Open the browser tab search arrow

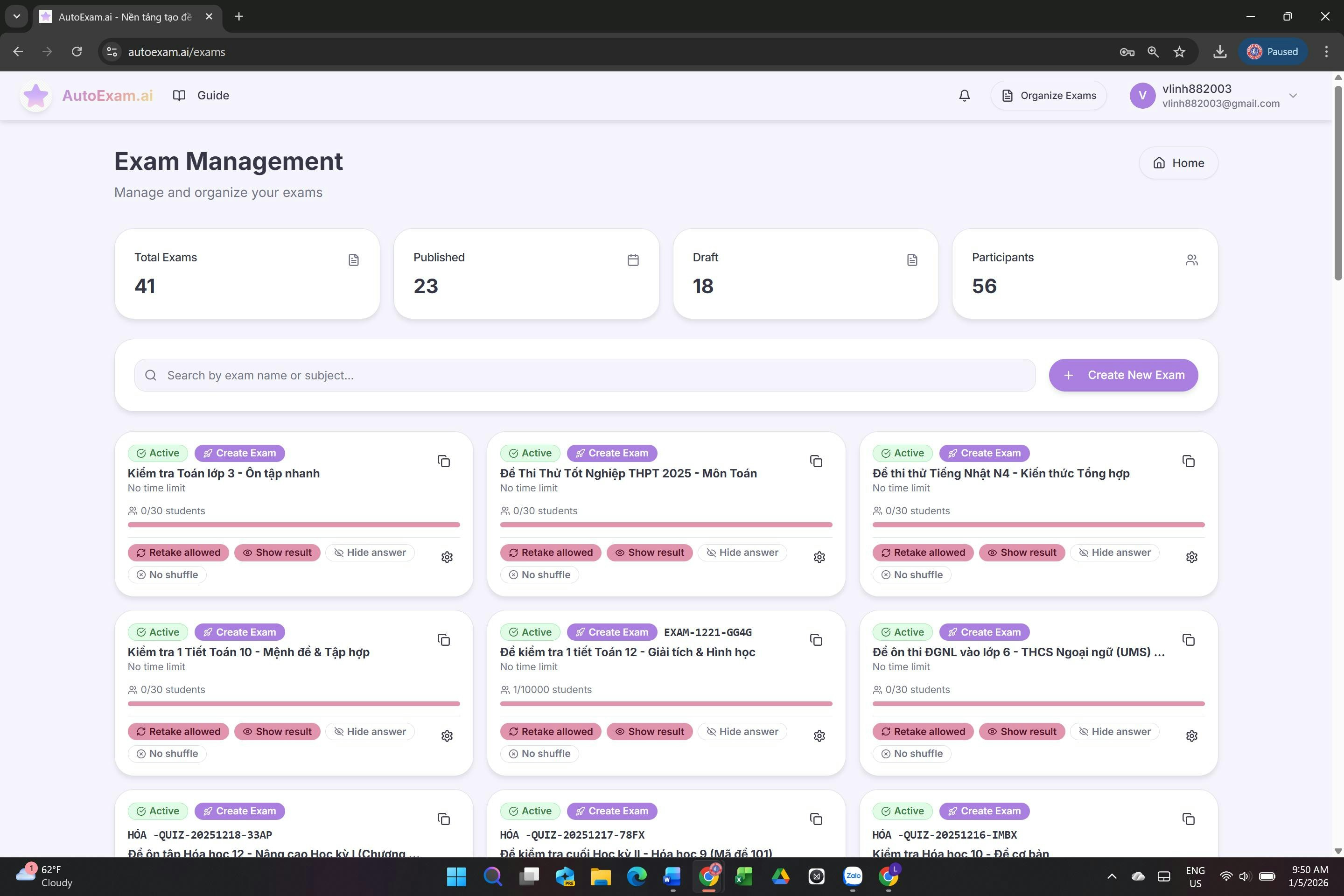(16, 16)
